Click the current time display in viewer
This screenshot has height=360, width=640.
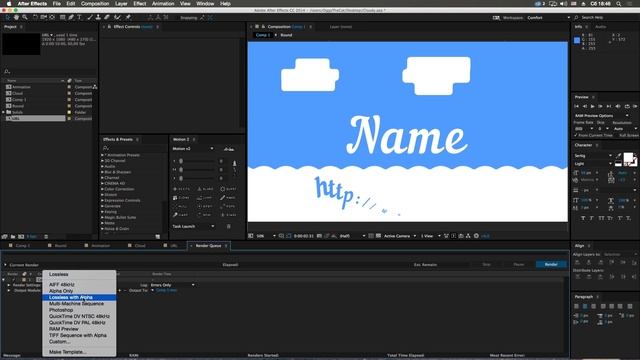[x=304, y=236]
